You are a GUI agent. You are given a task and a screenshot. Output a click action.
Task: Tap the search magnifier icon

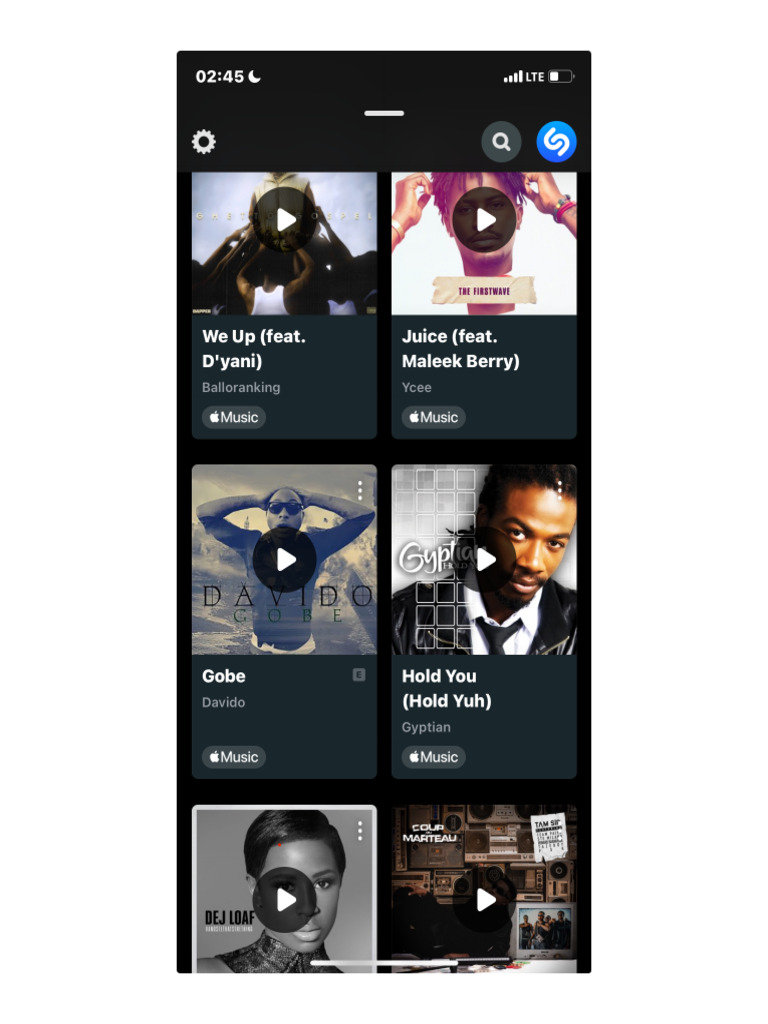tap(501, 142)
